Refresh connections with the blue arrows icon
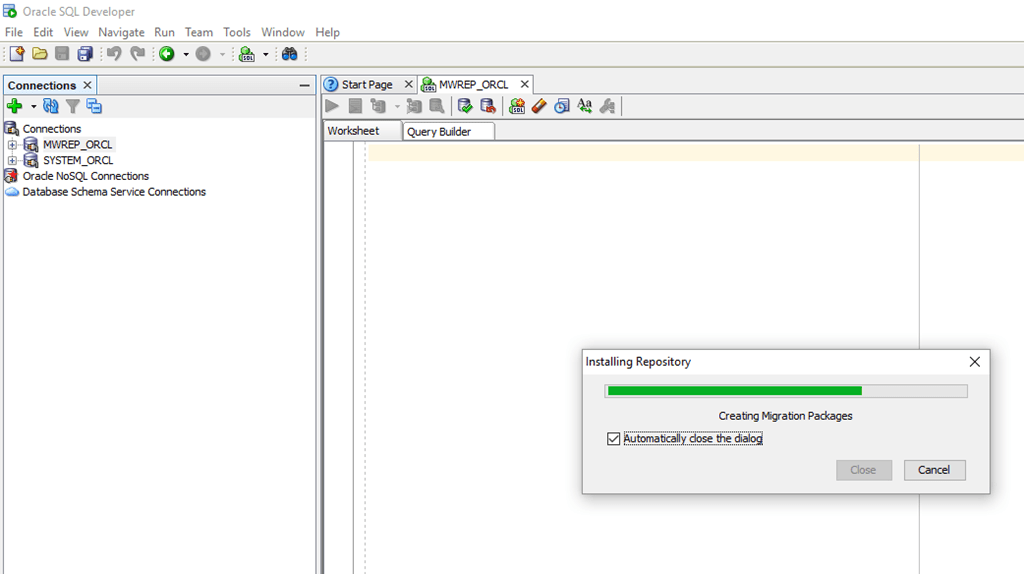Image resolution: width=1024 pixels, height=574 pixels. point(50,106)
